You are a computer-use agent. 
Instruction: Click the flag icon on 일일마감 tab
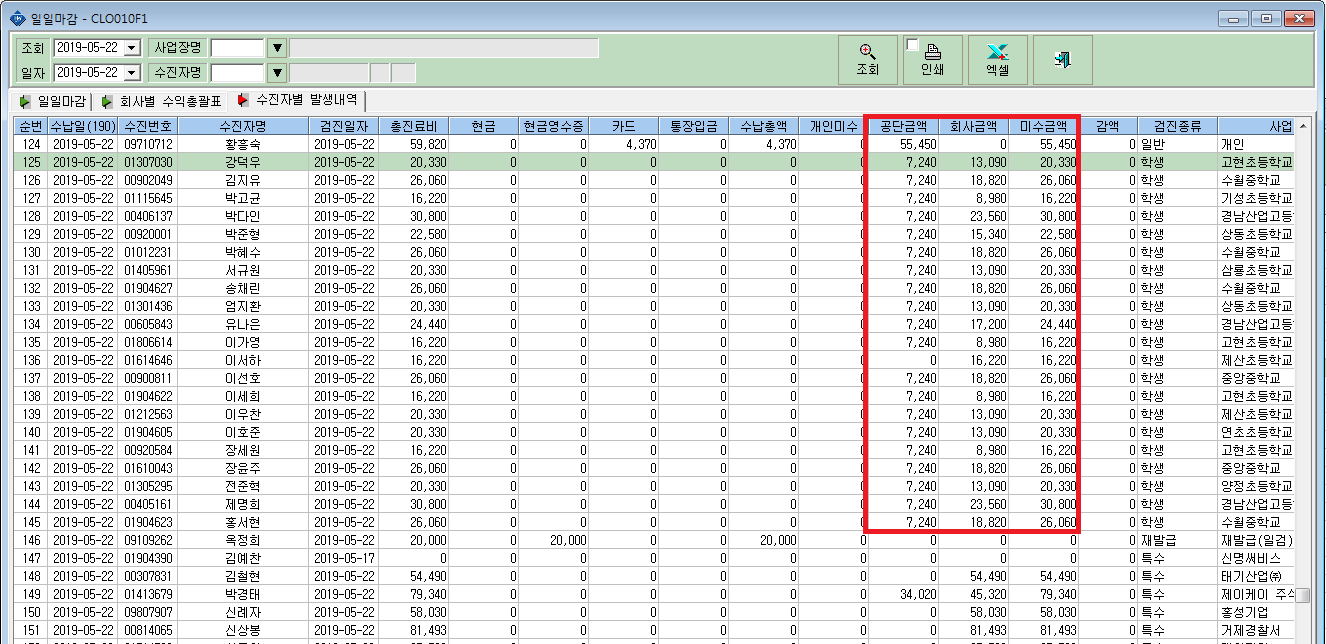tap(26, 101)
